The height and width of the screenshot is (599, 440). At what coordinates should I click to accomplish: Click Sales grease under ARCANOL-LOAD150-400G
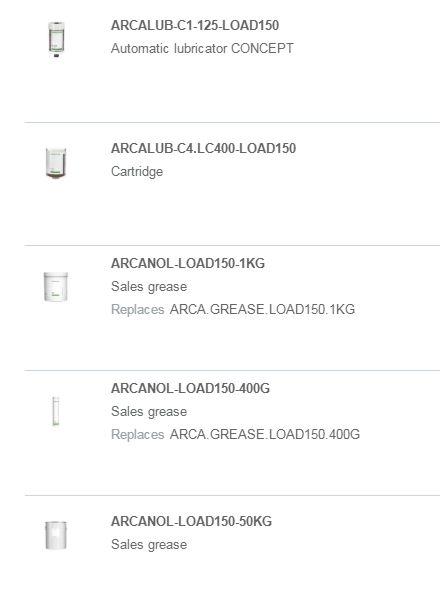(149, 411)
